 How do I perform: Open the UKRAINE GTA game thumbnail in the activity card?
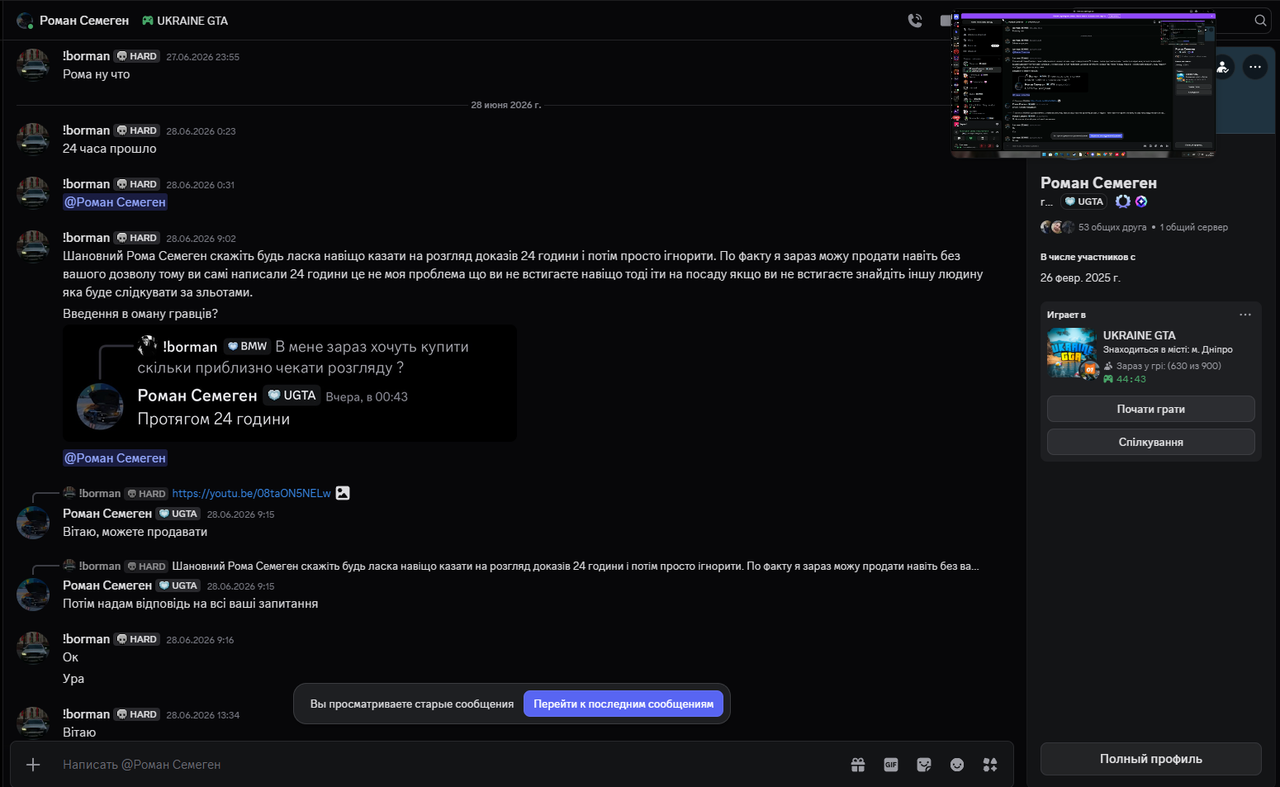(x=1071, y=353)
